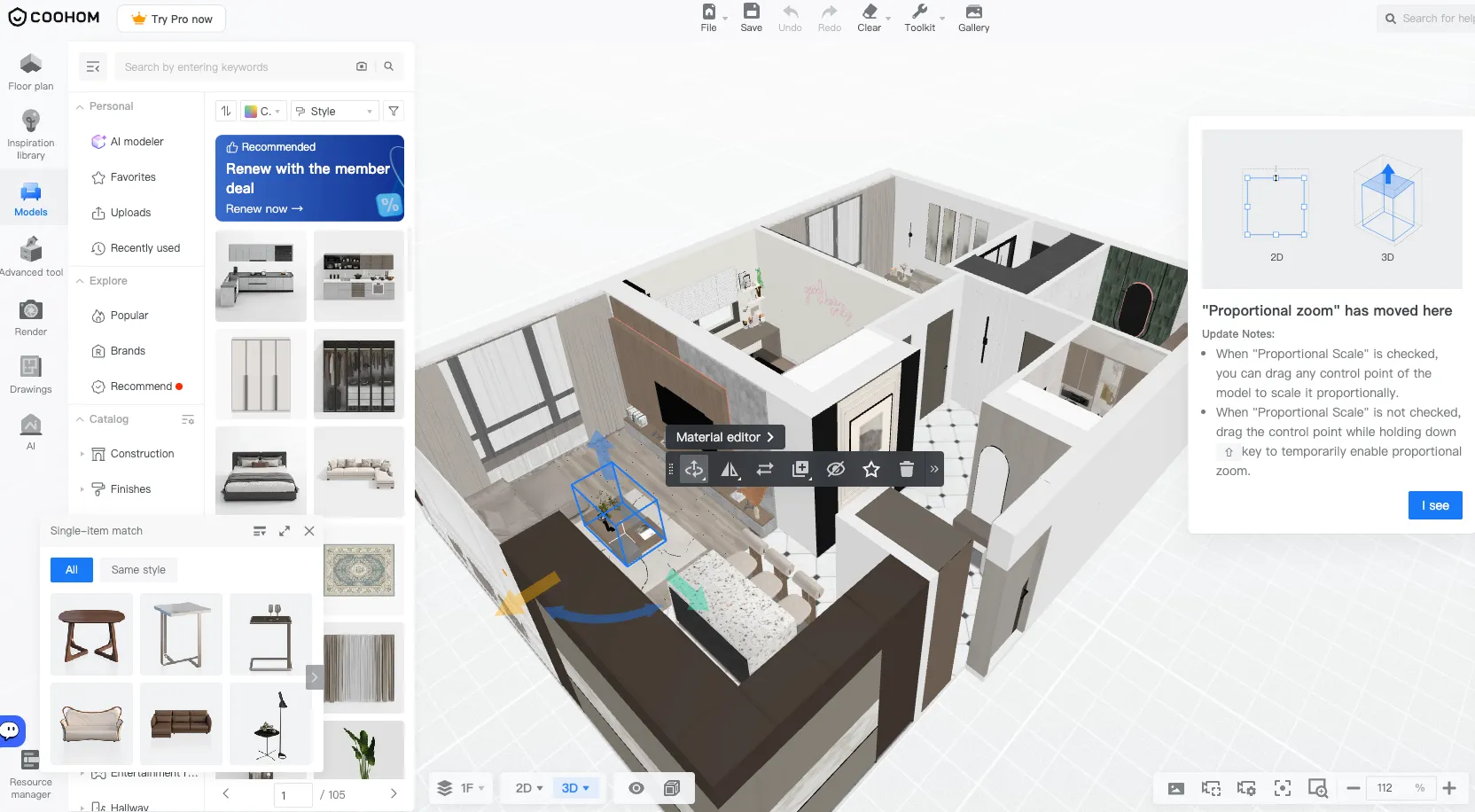Add selected model to favorites star
This screenshot has width=1475, height=812.
(x=871, y=469)
